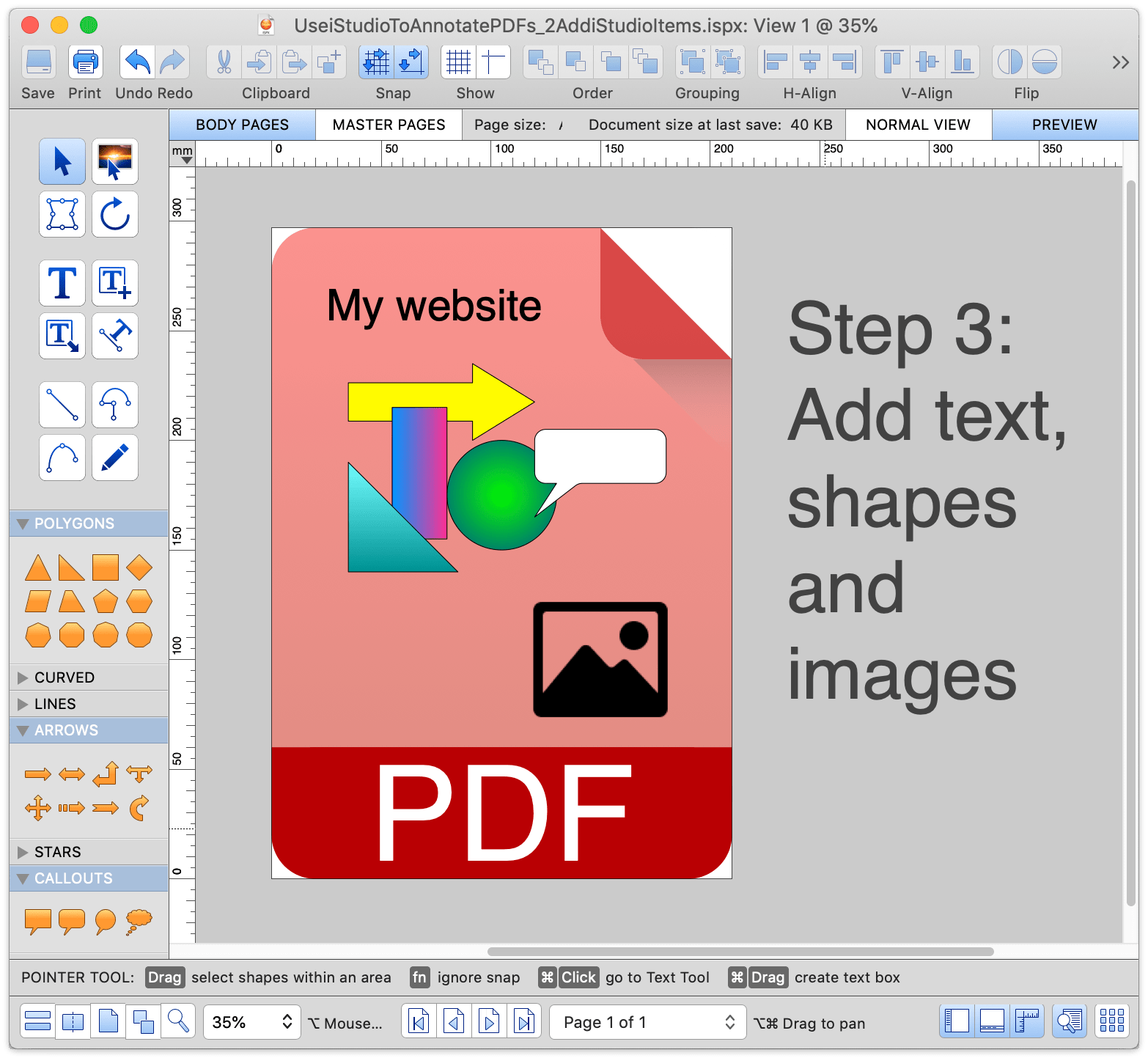Screen dimensions: 1148x1058
Task: Switch to the MASTER PAGES tab
Action: coord(388,124)
